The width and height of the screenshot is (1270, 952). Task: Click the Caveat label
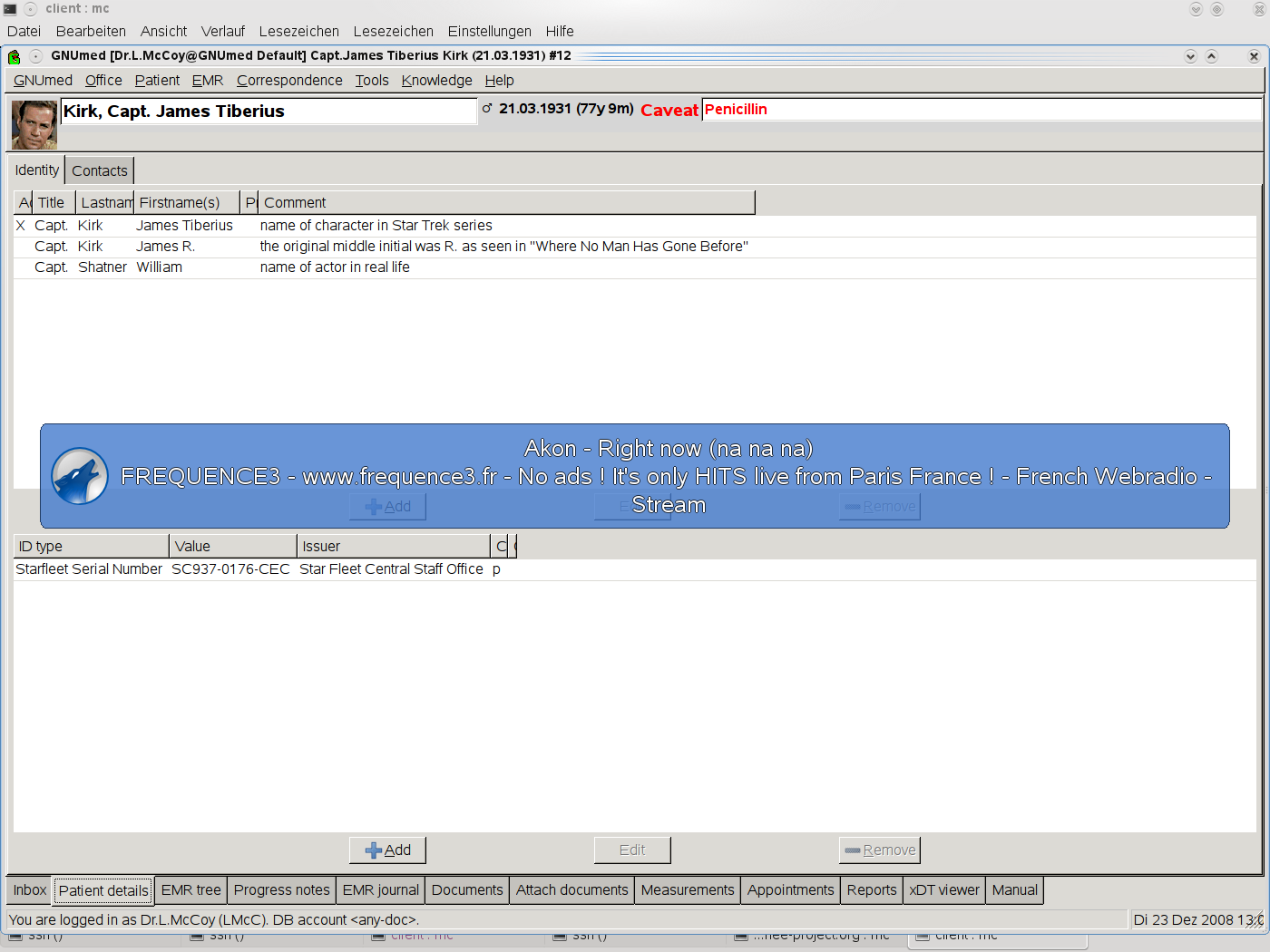[x=669, y=110]
